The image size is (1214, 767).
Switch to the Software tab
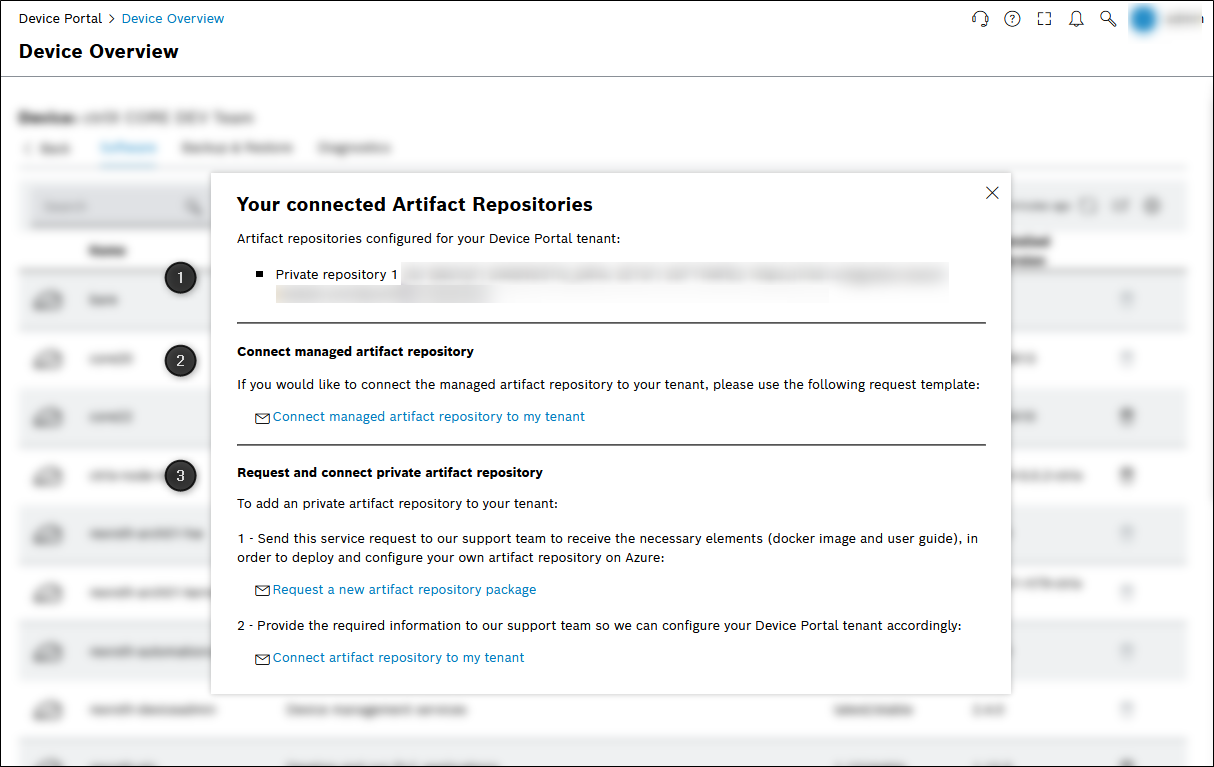click(128, 148)
